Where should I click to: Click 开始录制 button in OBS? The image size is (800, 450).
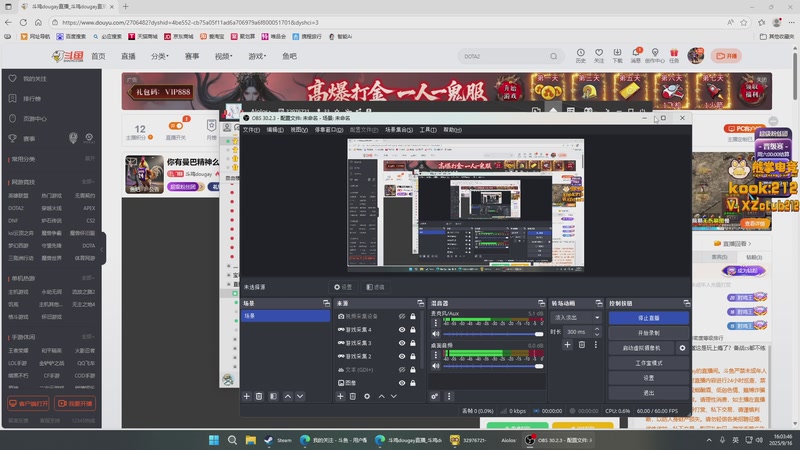click(x=648, y=333)
